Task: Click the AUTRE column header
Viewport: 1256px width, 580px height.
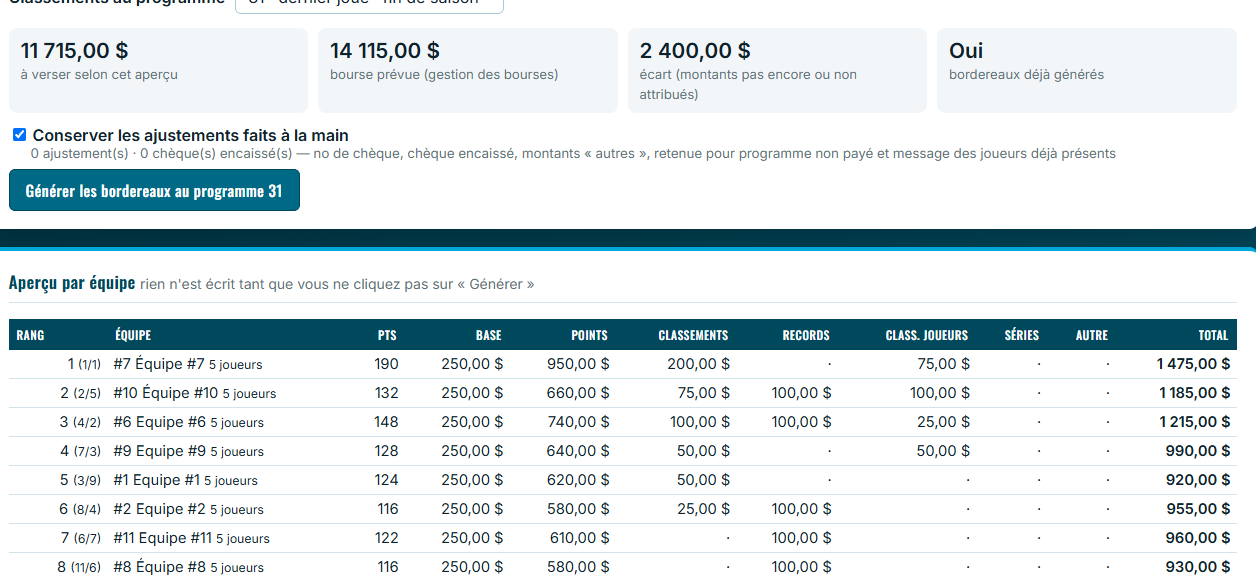Action: tap(1092, 335)
